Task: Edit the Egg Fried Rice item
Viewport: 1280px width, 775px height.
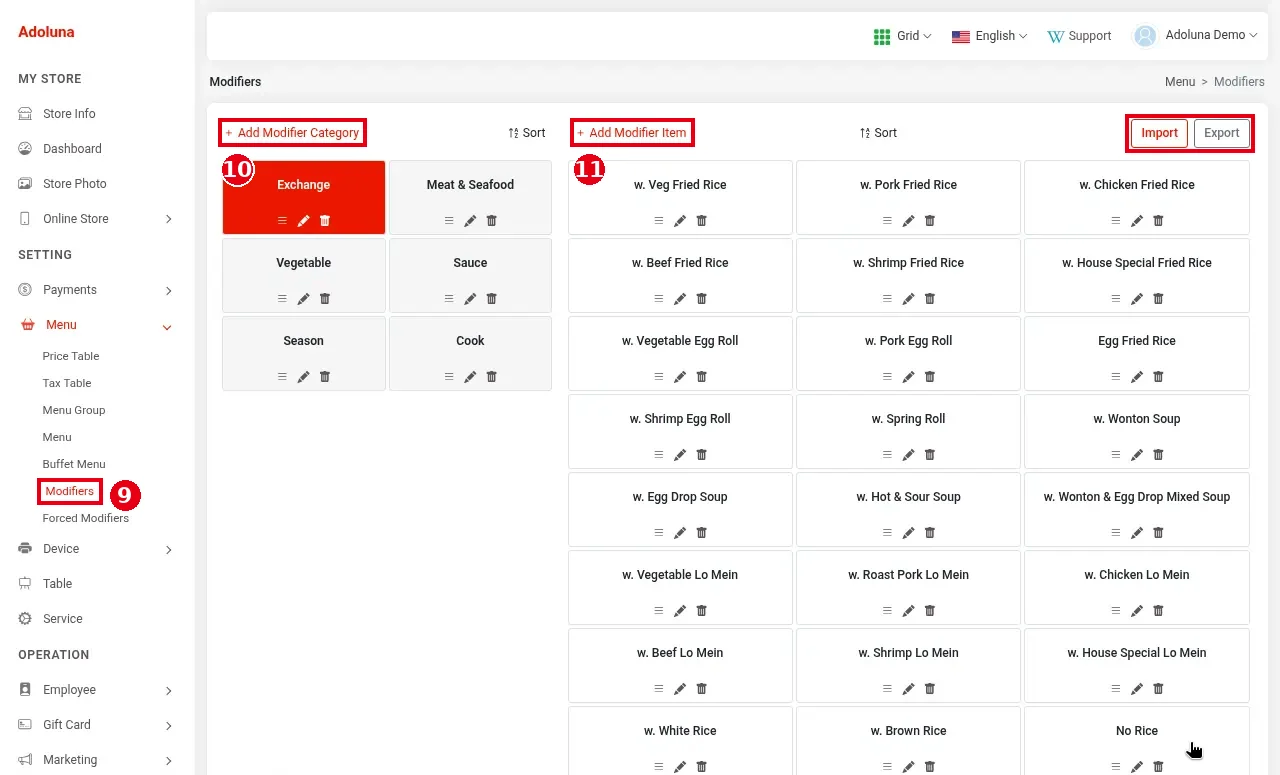Action: (1137, 376)
